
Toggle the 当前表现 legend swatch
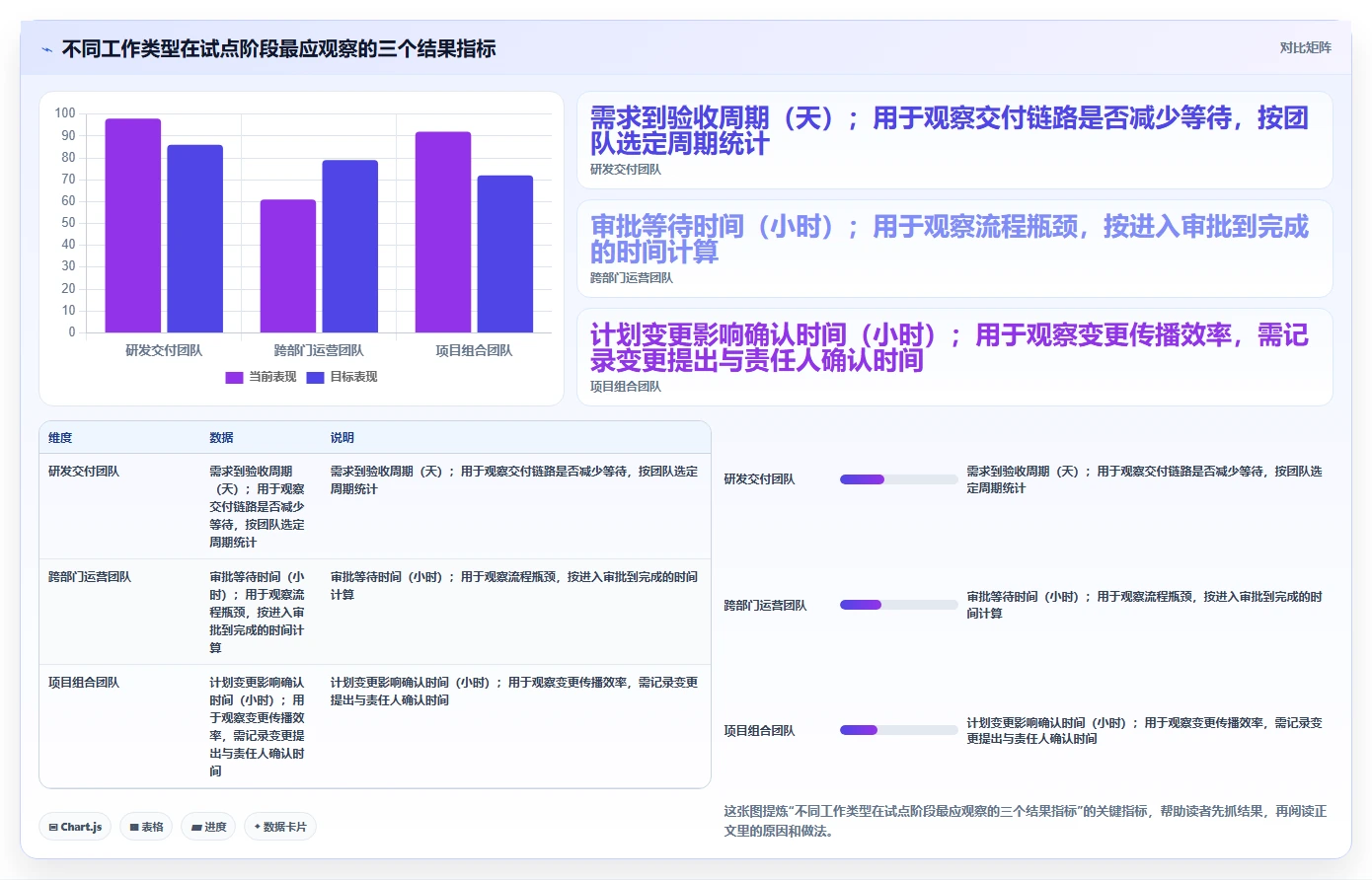(234, 377)
